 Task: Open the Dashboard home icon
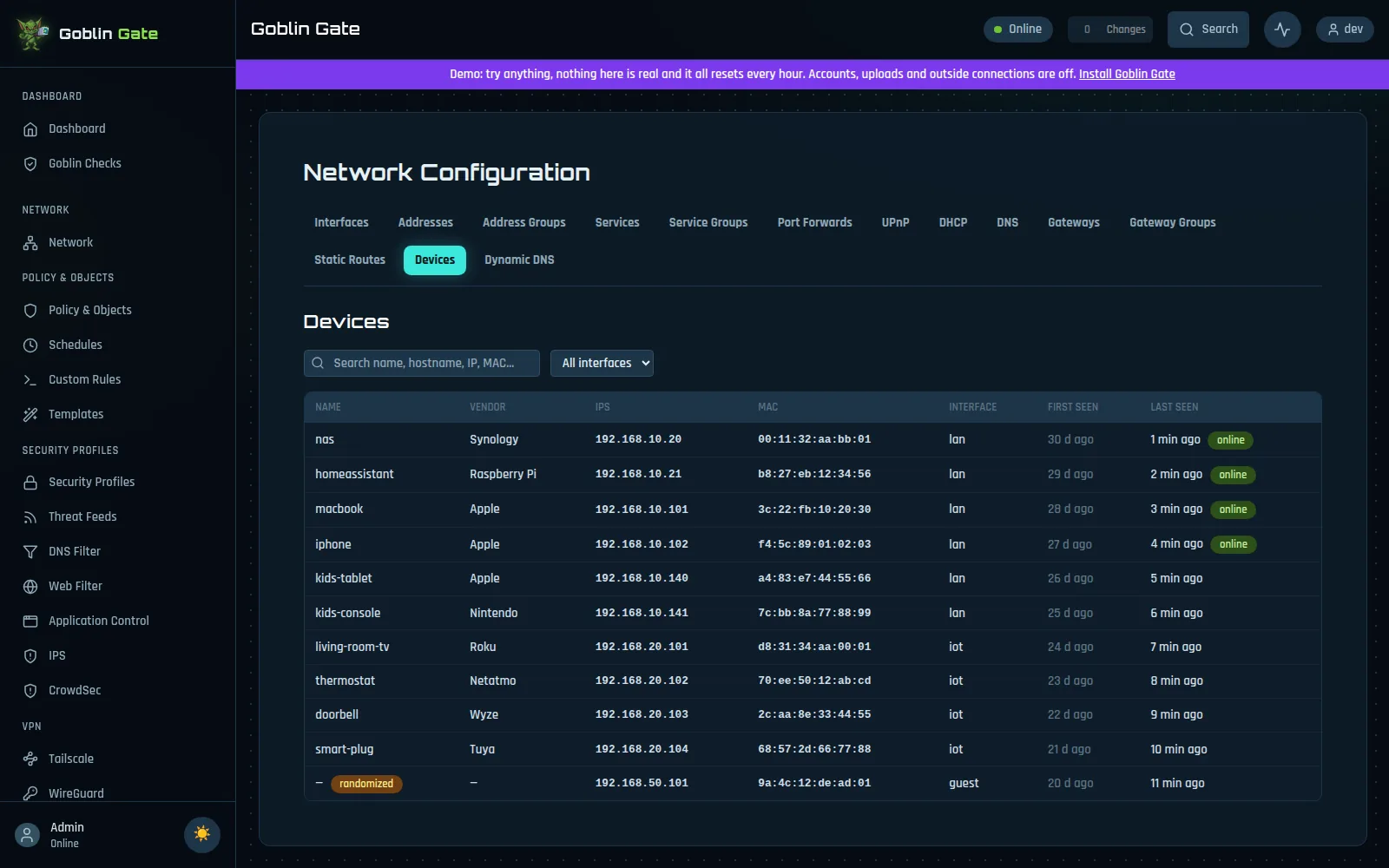[30, 129]
